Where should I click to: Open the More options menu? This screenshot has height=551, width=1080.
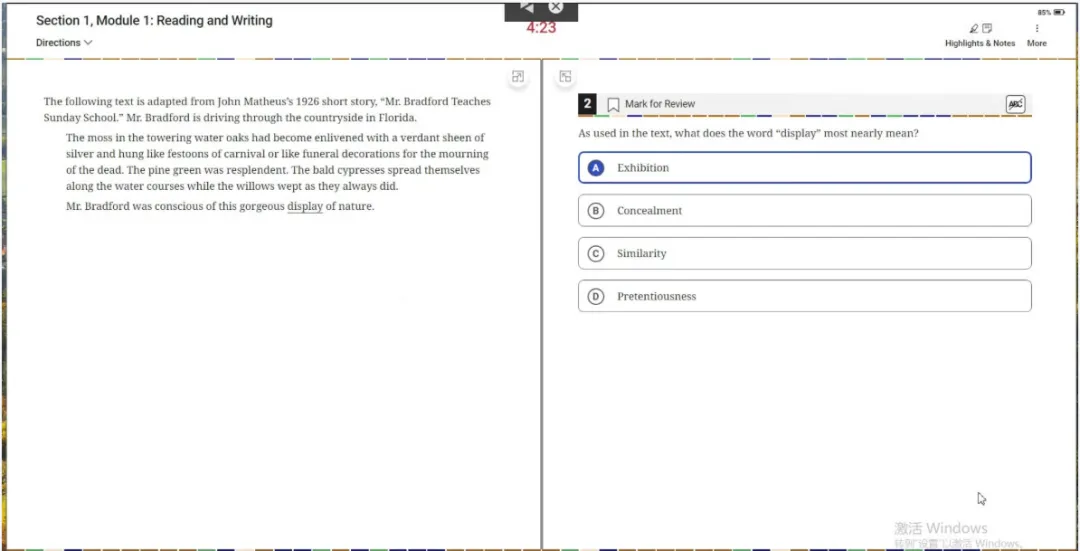tap(1037, 36)
